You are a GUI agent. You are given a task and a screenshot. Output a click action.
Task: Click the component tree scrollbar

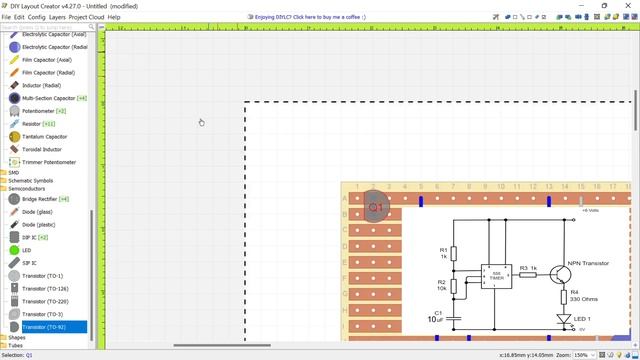coord(91,276)
